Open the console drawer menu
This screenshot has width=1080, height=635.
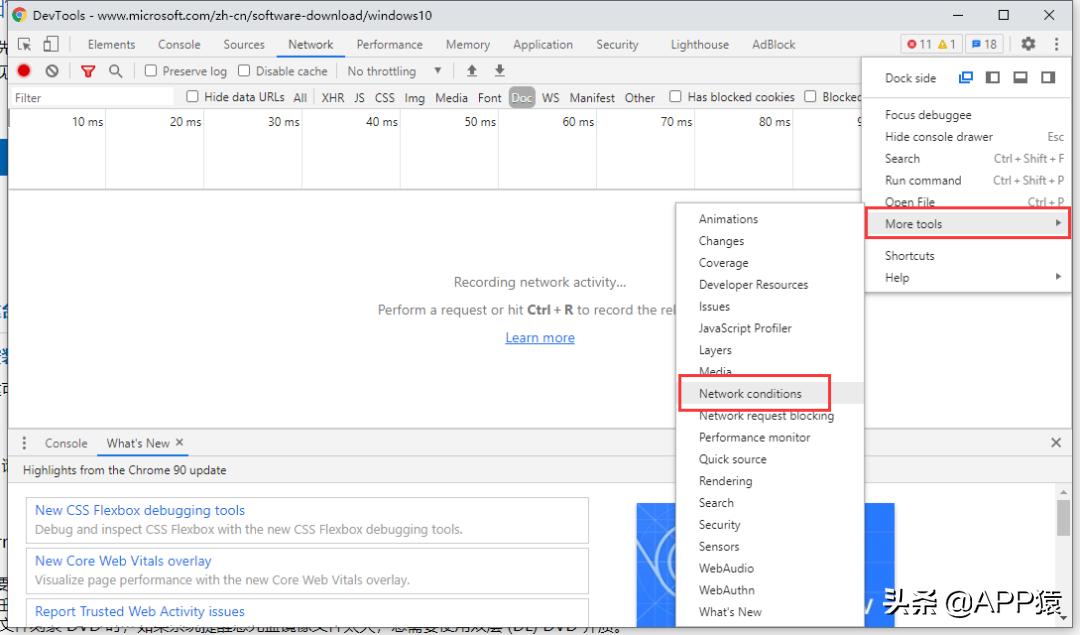(24, 443)
